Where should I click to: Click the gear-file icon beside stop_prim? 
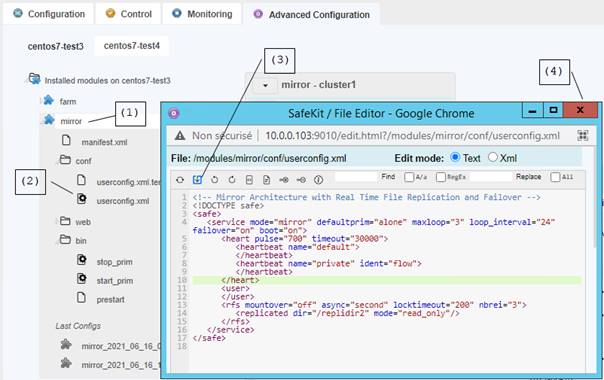(x=81, y=259)
